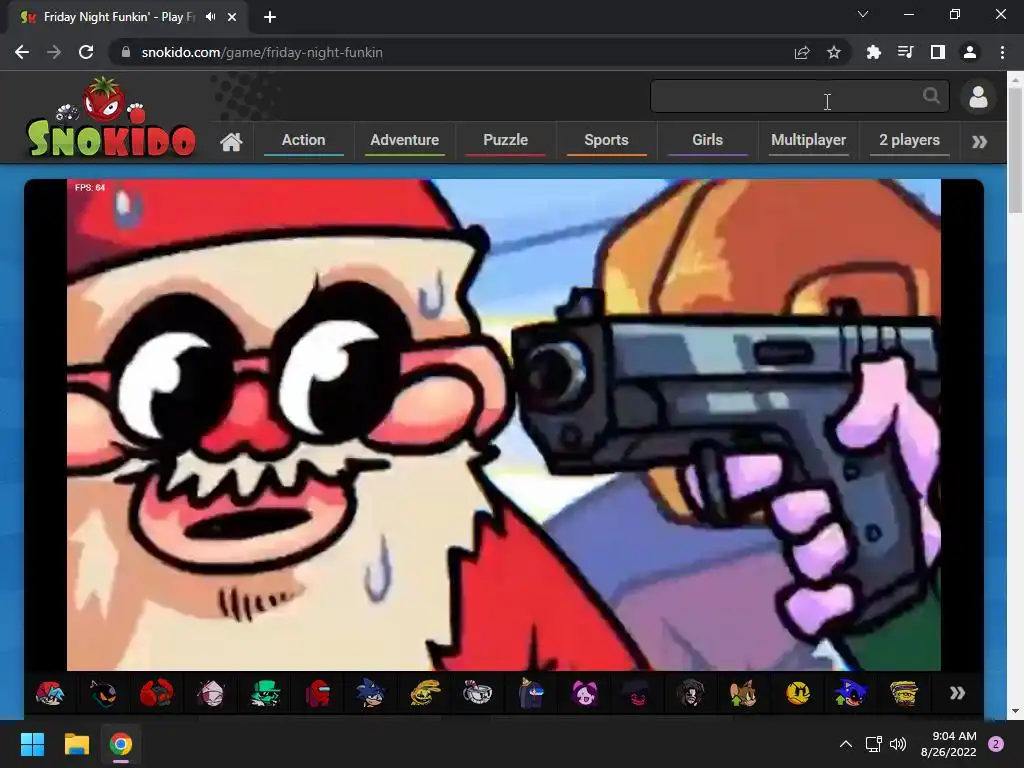Open the dark shadowy red-mouth character icon
1024x768 pixels.
637,693
